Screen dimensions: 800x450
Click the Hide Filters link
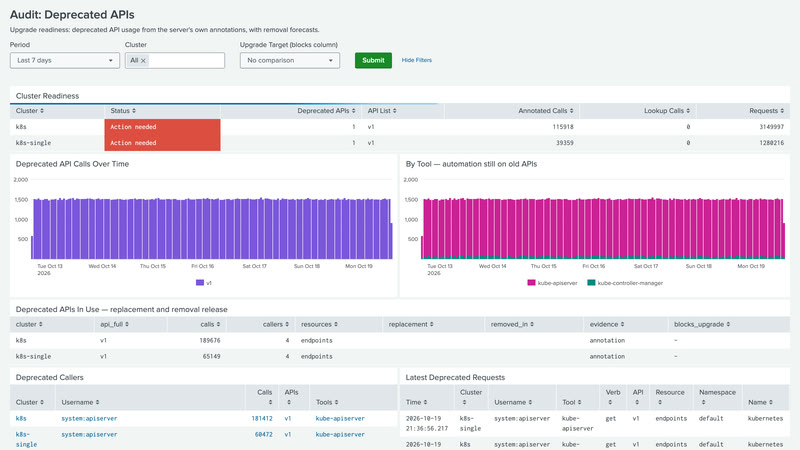[416, 60]
